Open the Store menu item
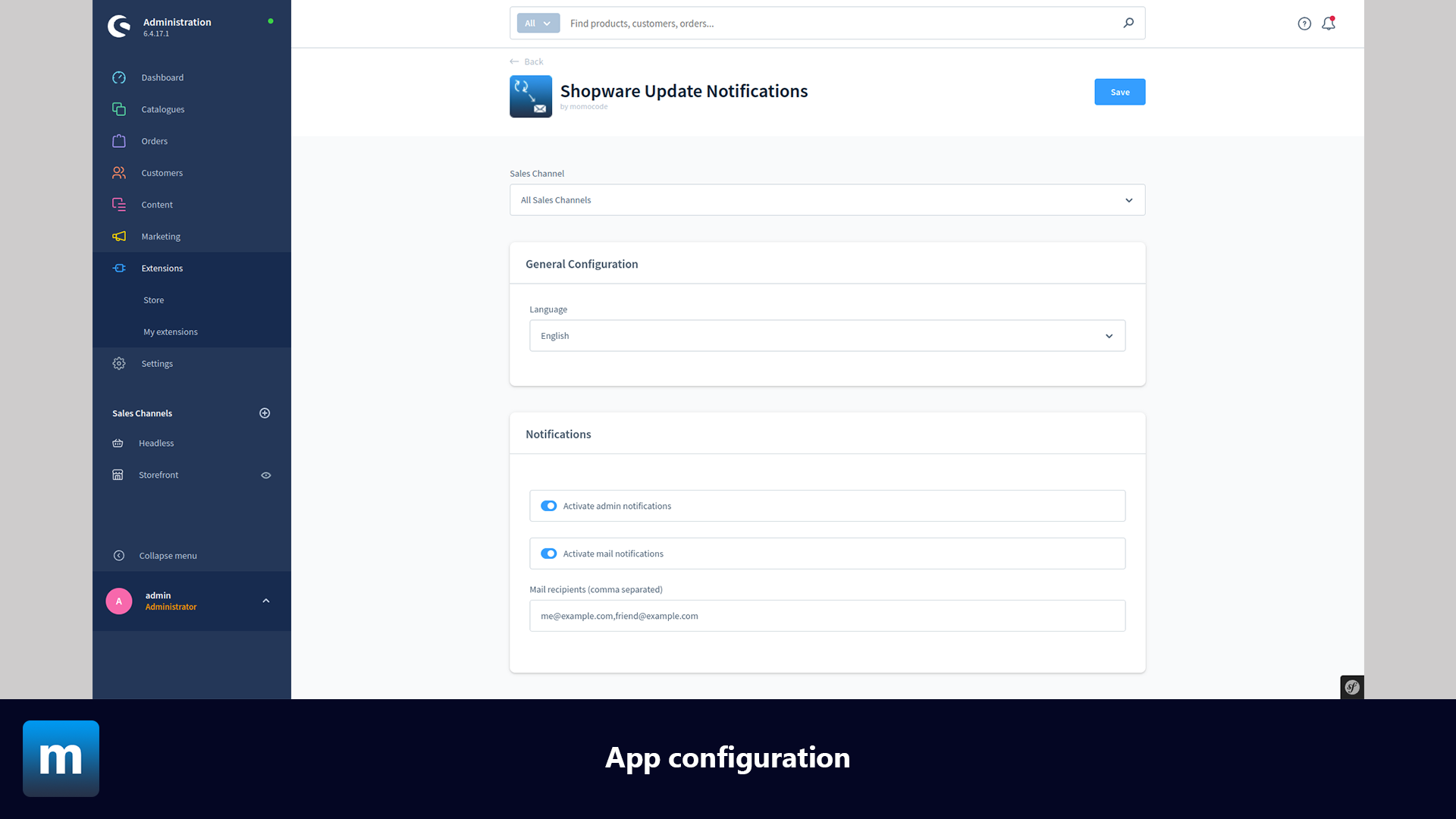 click(153, 299)
